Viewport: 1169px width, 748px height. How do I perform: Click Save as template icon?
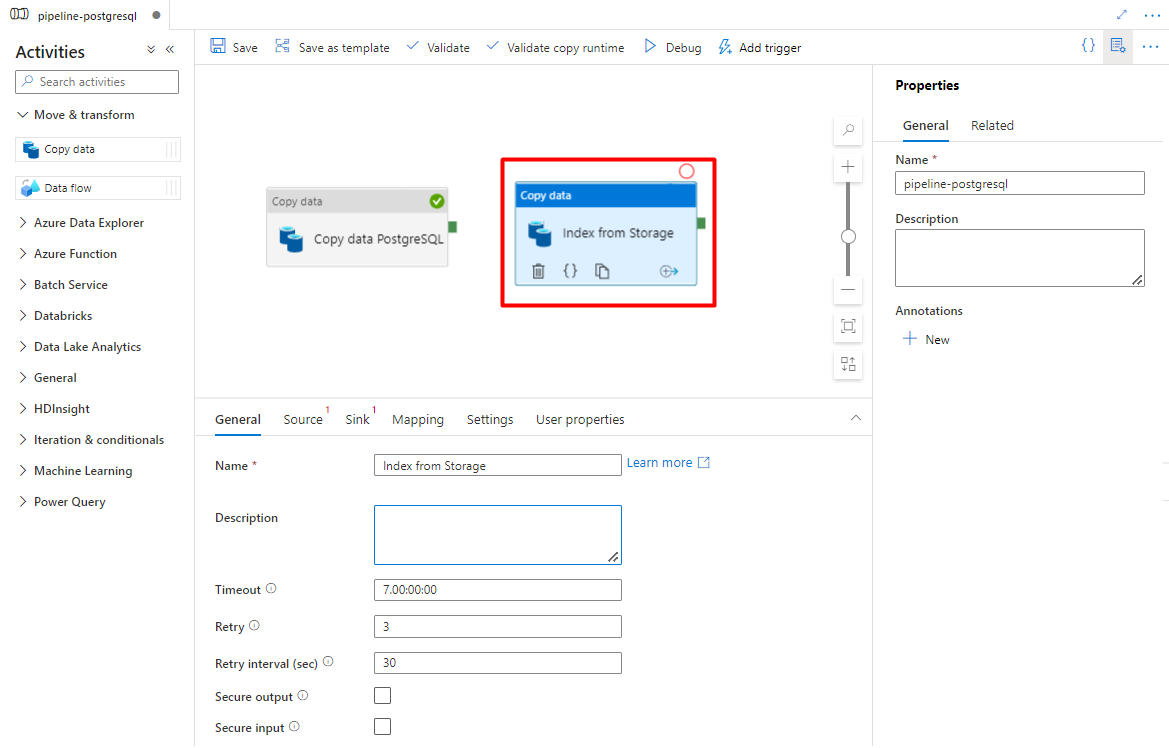tap(283, 46)
